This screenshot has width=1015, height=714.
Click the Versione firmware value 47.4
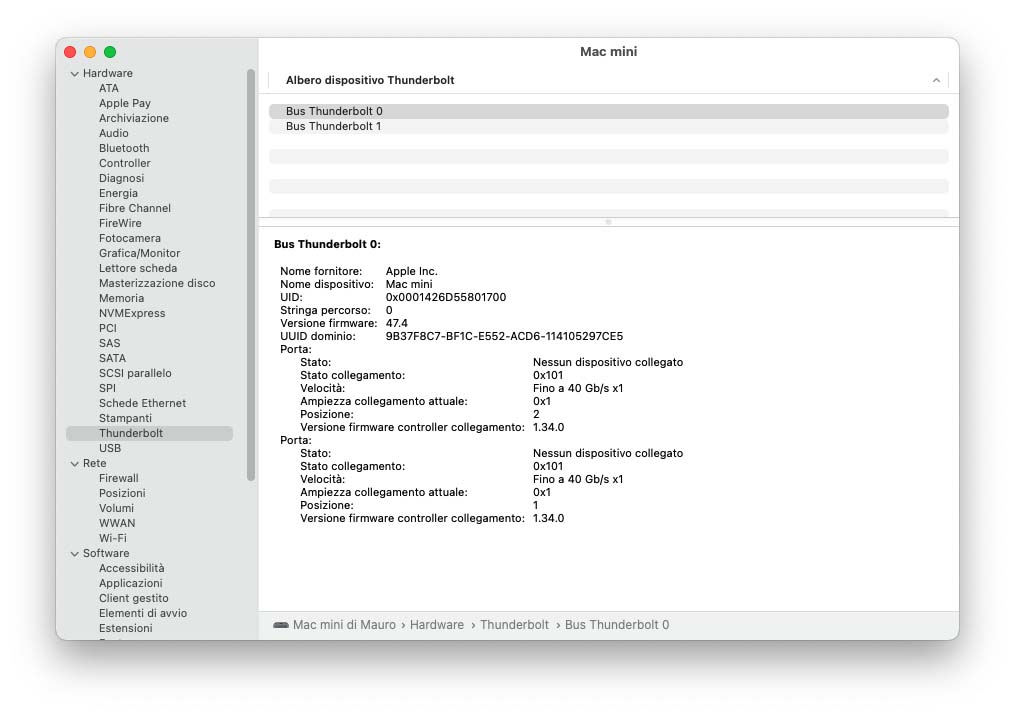point(397,323)
